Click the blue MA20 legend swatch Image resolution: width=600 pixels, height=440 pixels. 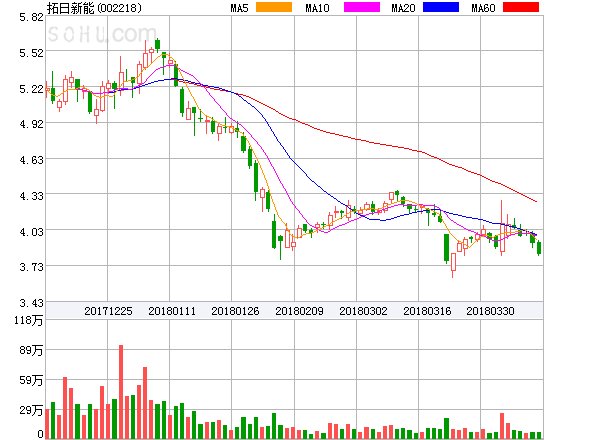pyautogui.click(x=441, y=7)
